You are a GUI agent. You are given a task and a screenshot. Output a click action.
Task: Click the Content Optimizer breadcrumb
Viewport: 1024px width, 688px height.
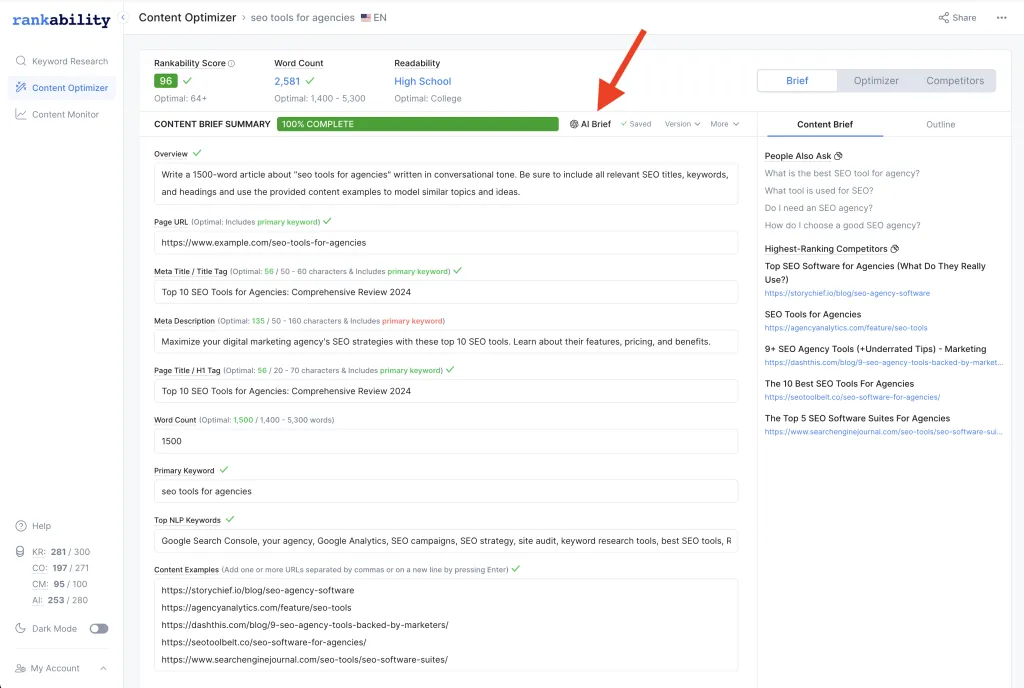pyautogui.click(x=187, y=18)
